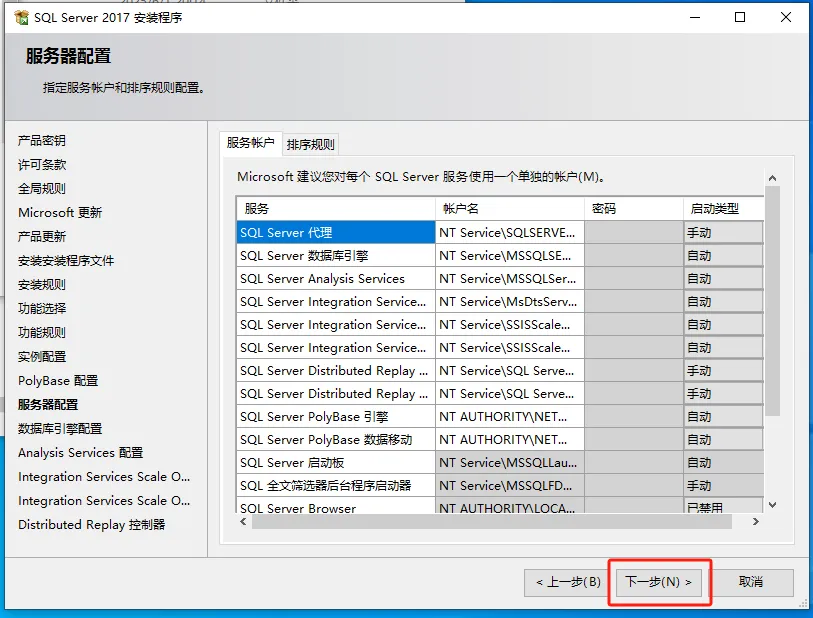Click 功能规则 step in sidebar
Viewport: 813px width, 618px height.
pyautogui.click(x=42, y=332)
